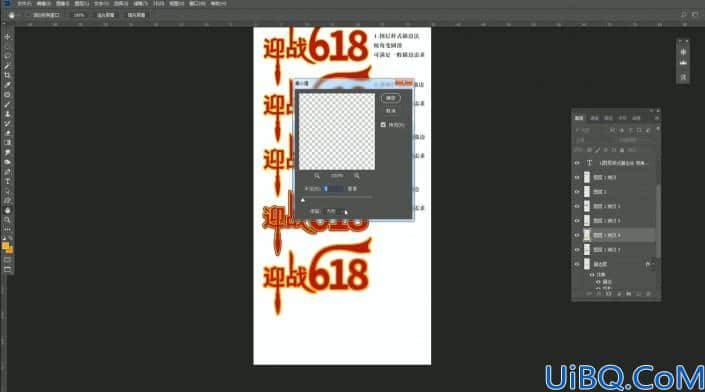Open the 文件 File menu
Screen dimensions: 705x392
point(24,3)
